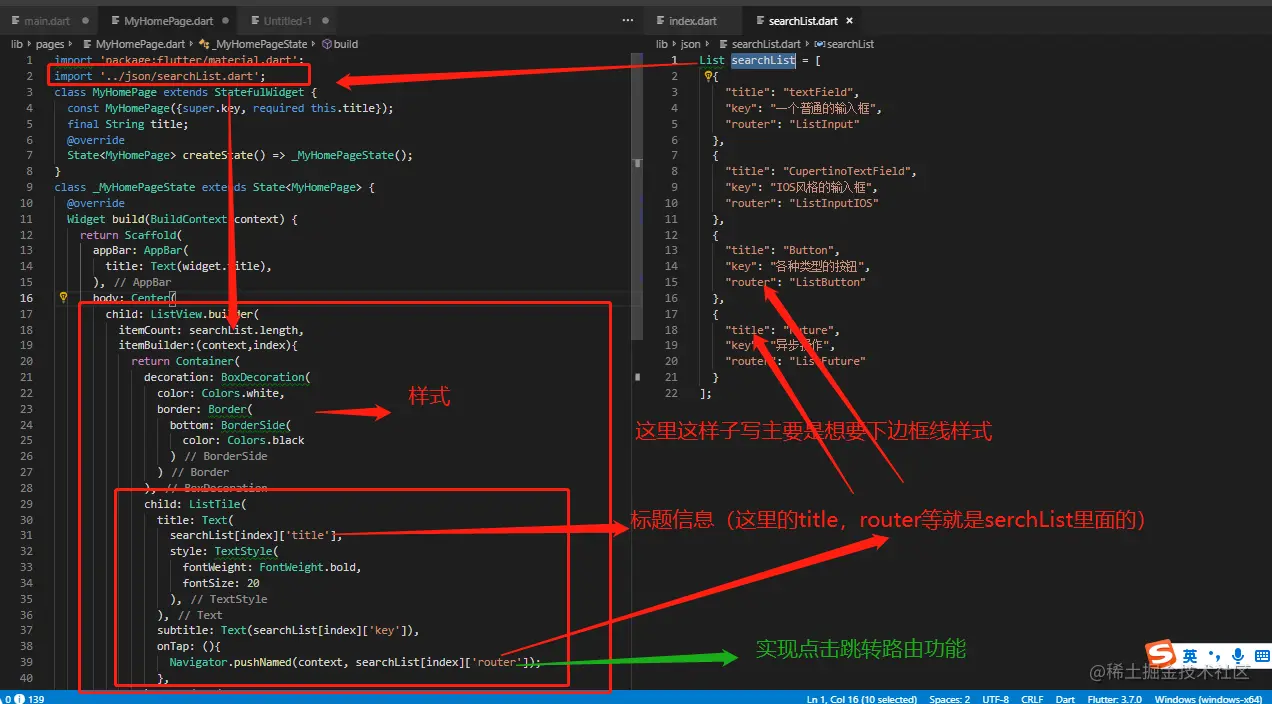This screenshot has height=704, width=1272.
Task: Open the lightbulb quick fix in searchList.dart editor
Action: (x=708, y=76)
